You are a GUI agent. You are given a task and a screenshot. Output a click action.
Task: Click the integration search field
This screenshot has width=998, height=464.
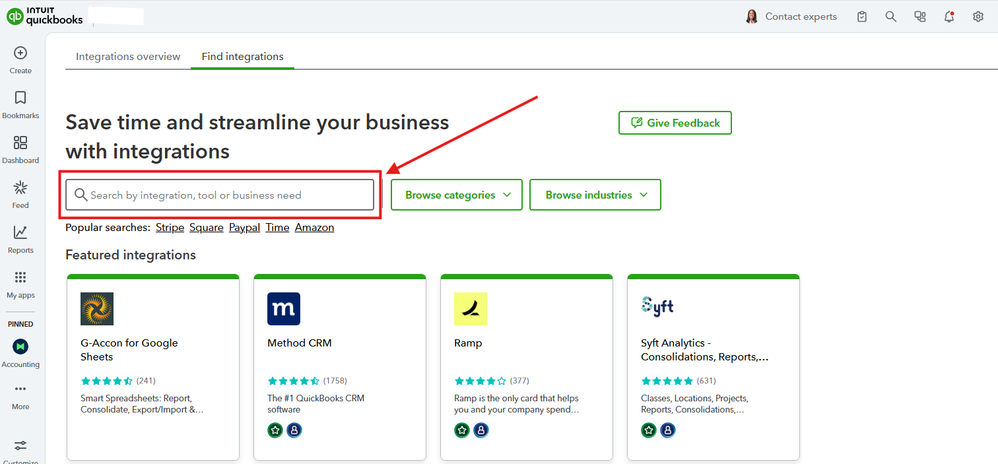(x=220, y=195)
